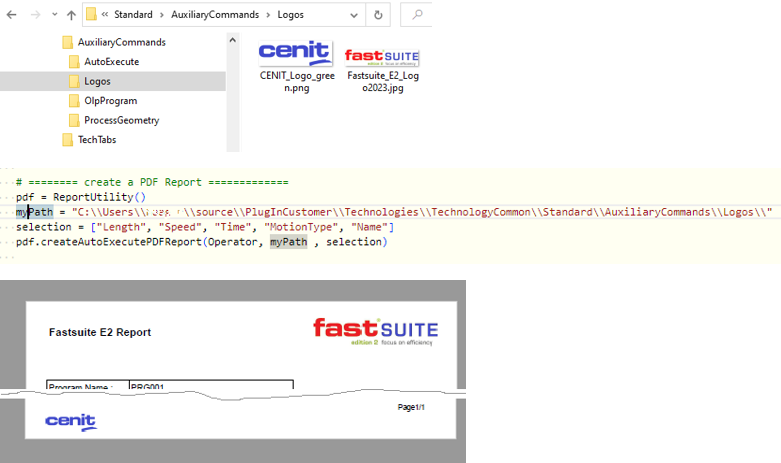Image resolution: width=781 pixels, height=463 pixels.
Task: Click the folder icon in address bar
Action: pos(91,15)
